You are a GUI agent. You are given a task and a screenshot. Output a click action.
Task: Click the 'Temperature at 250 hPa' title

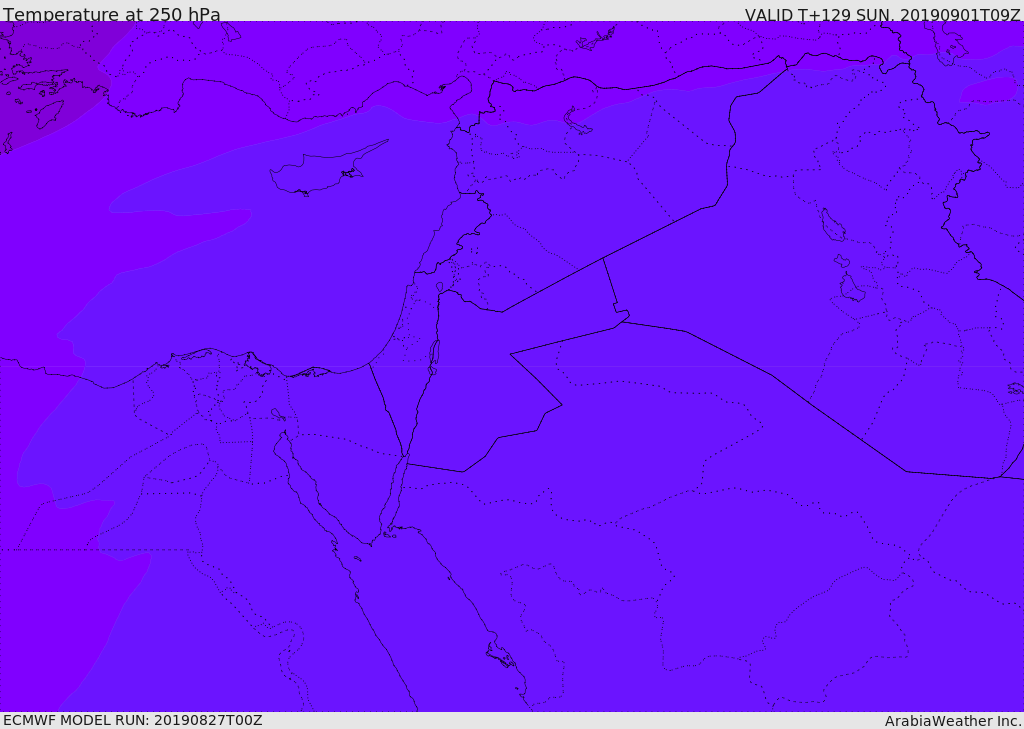[x=112, y=14]
